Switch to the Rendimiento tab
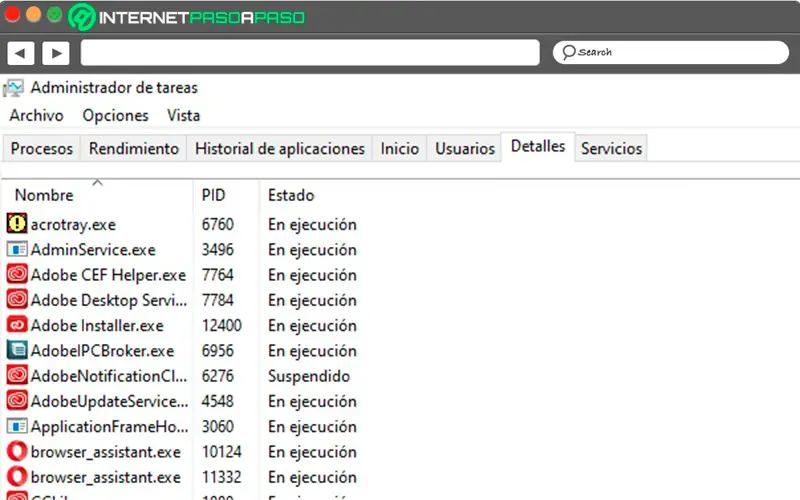The height and width of the screenshot is (500, 800). point(134,148)
